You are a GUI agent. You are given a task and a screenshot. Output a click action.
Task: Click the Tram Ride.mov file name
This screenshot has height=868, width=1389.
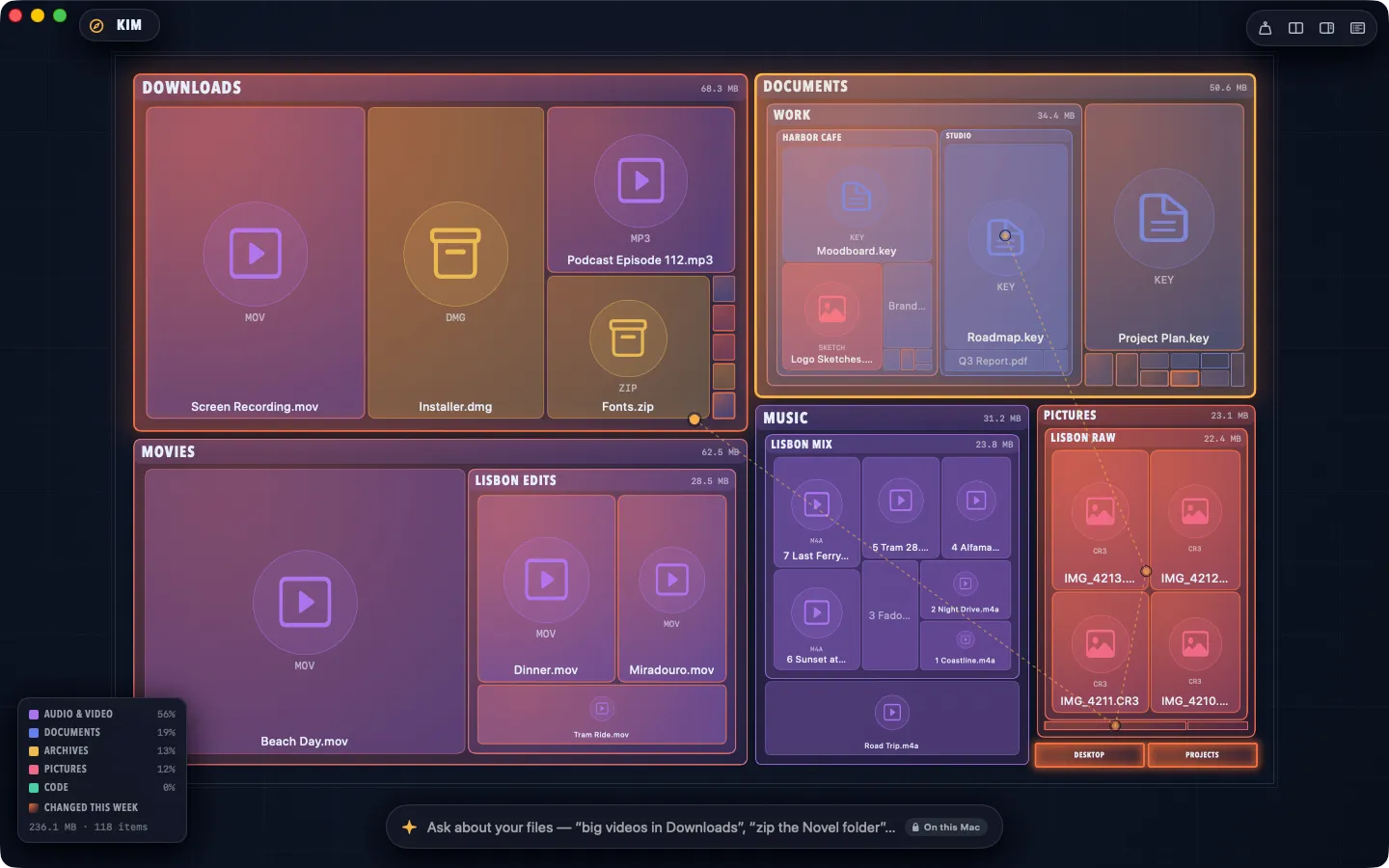(601, 735)
